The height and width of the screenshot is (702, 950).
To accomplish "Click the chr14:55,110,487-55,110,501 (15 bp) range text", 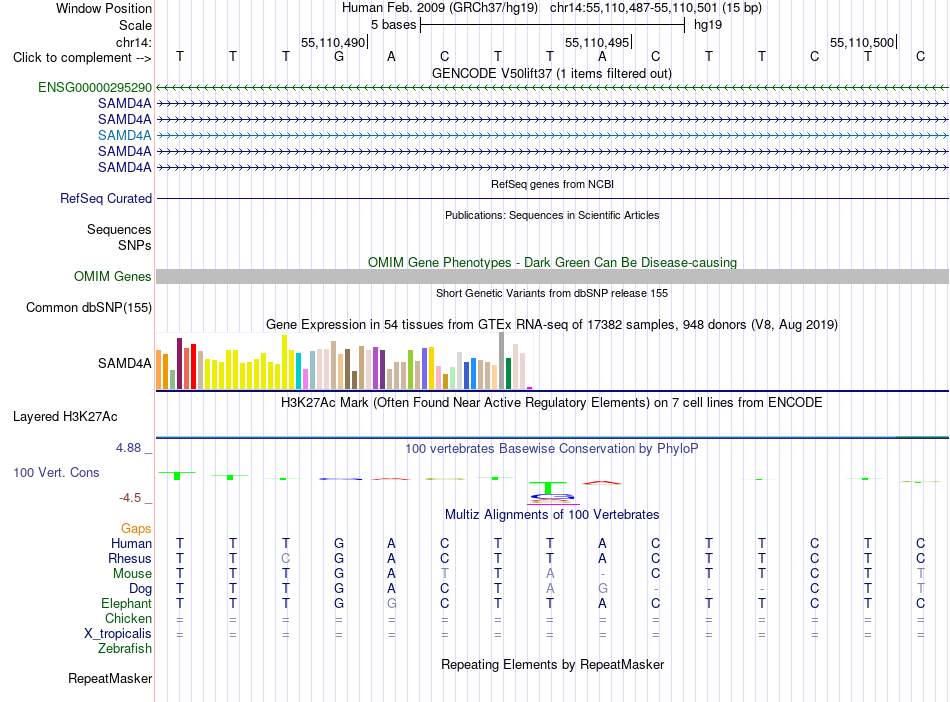I will pyautogui.click(x=656, y=8).
